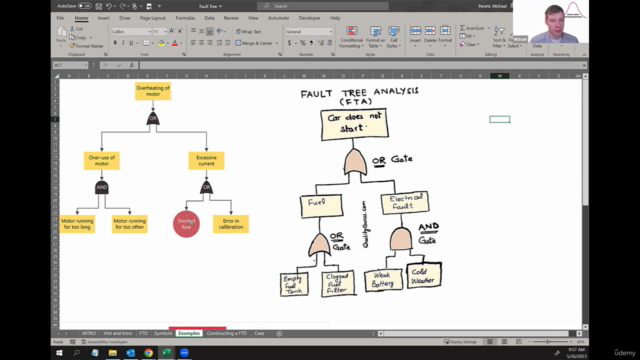Click the Increase Font Size icon

(172, 31)
